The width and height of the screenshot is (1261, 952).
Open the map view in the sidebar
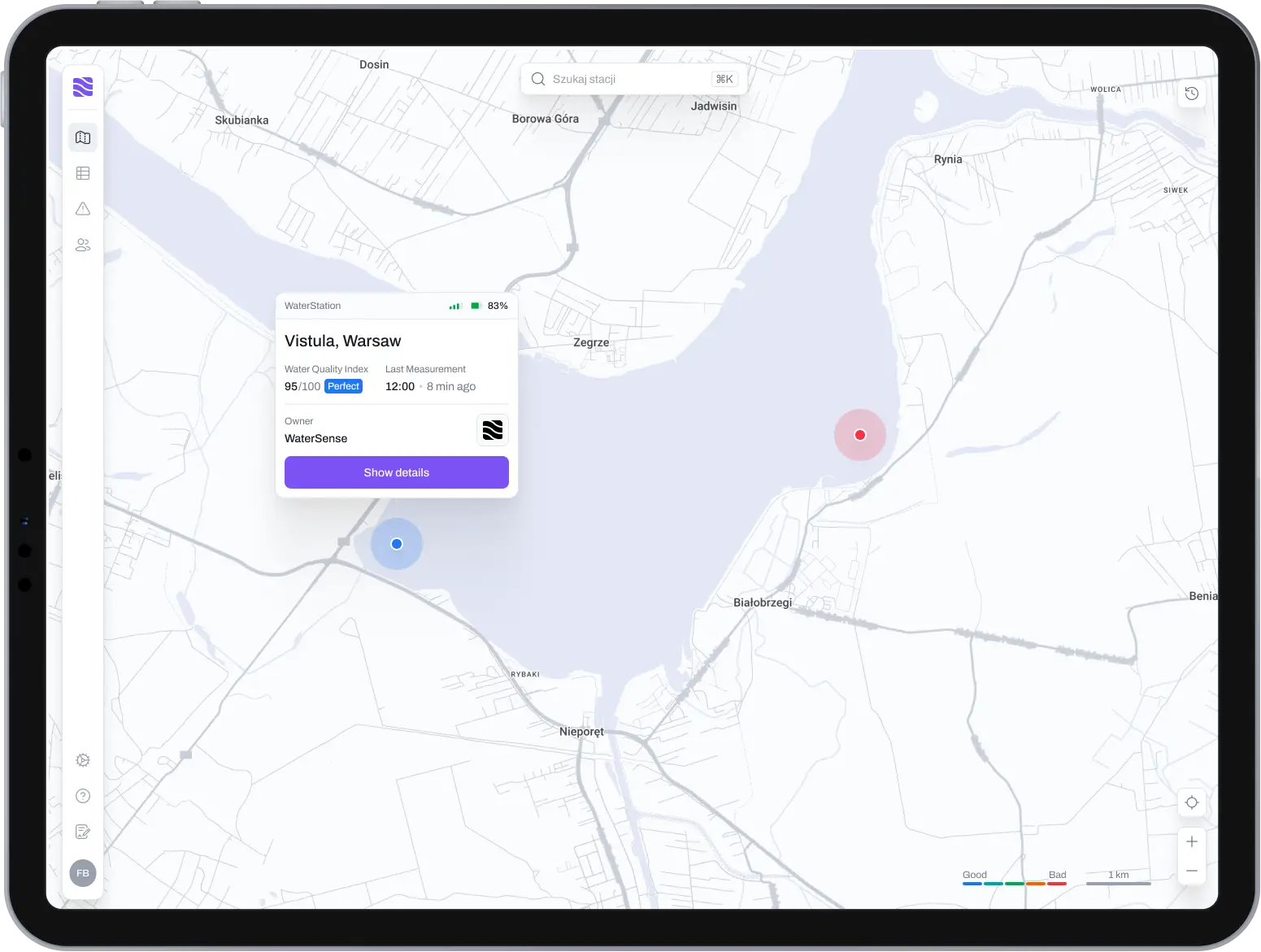pyautogui.click(x=83, y=137)
